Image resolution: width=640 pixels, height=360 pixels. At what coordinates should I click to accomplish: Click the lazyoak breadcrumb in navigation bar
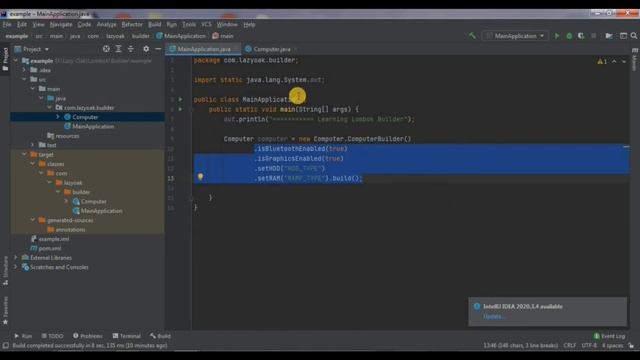pyautogui.click(x=115, y=36)
